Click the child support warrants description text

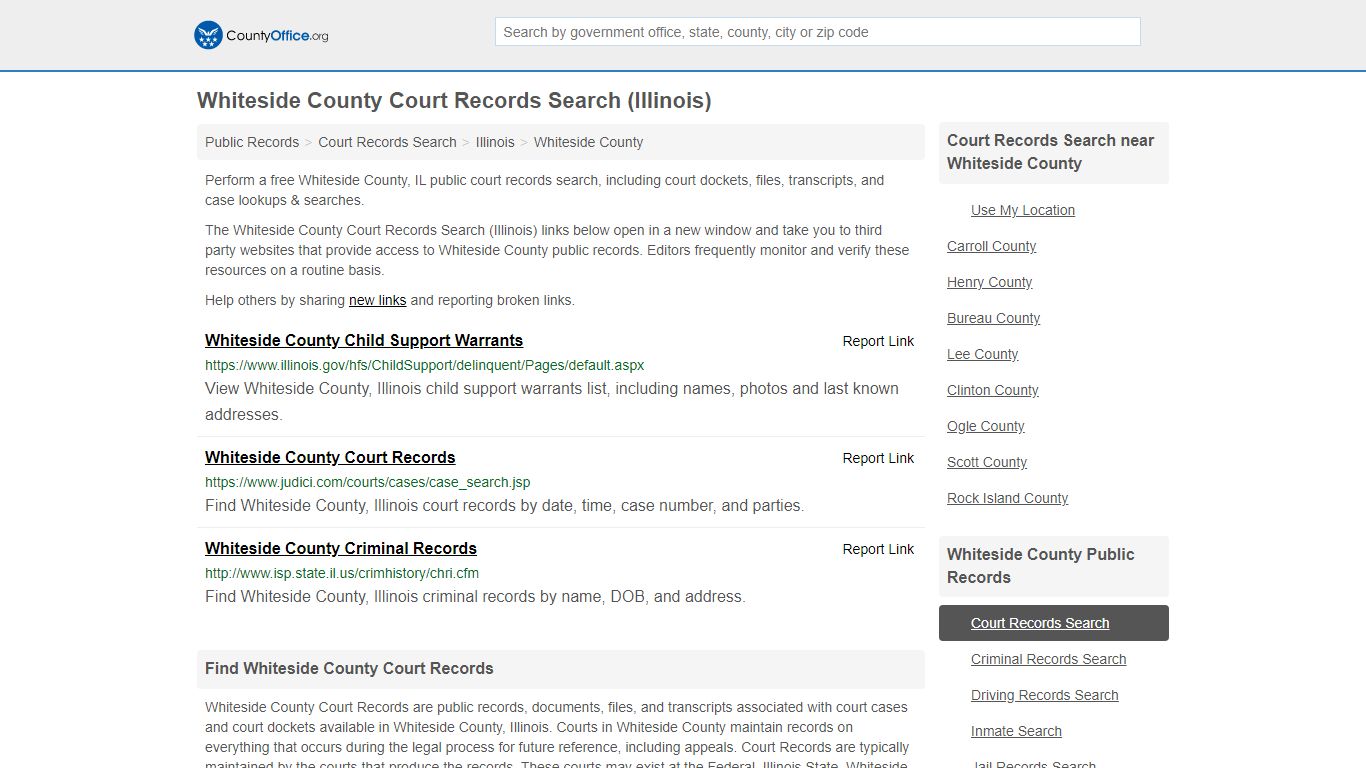coord(552,401)
